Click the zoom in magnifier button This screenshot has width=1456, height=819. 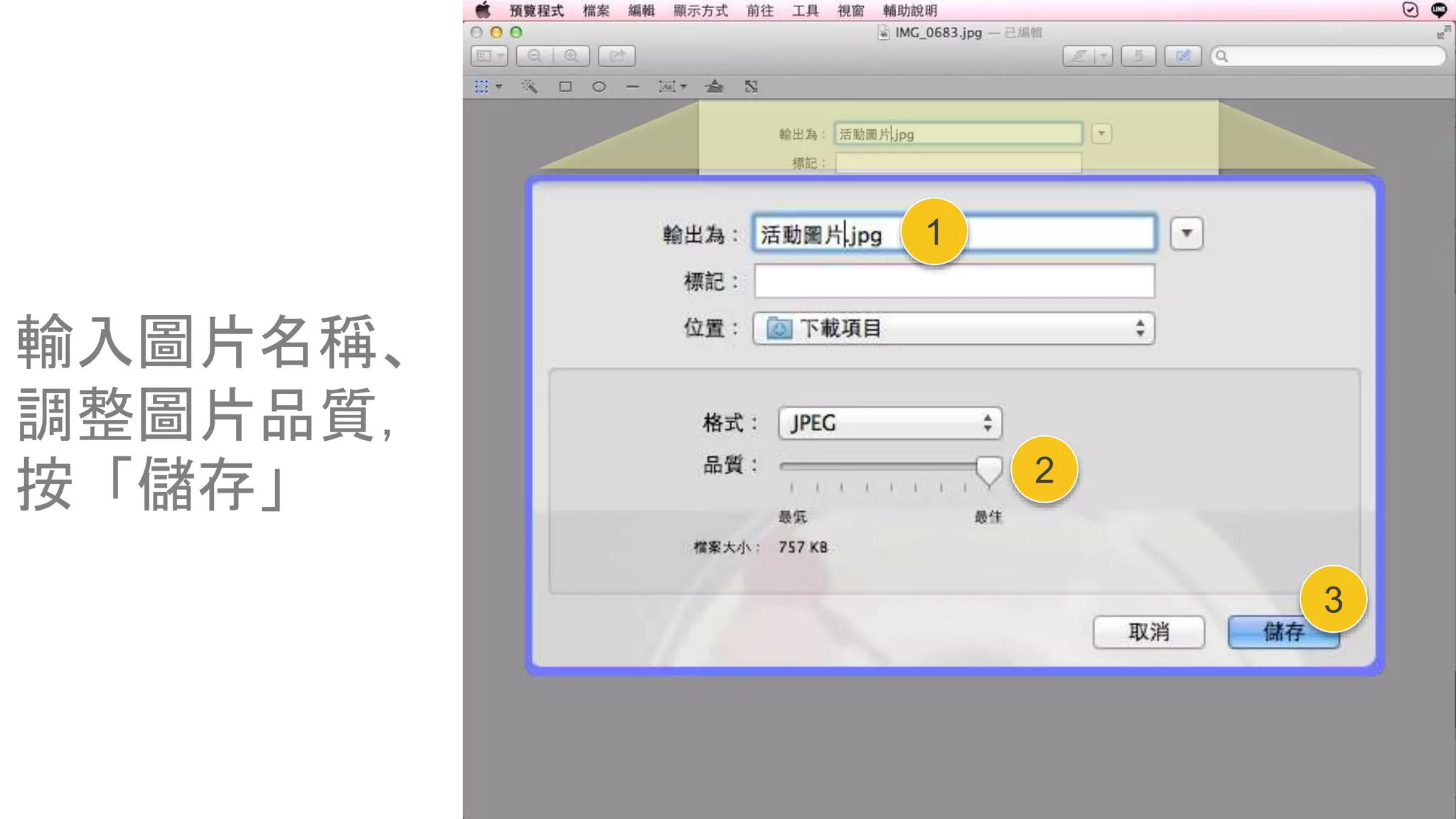[572, 55]
